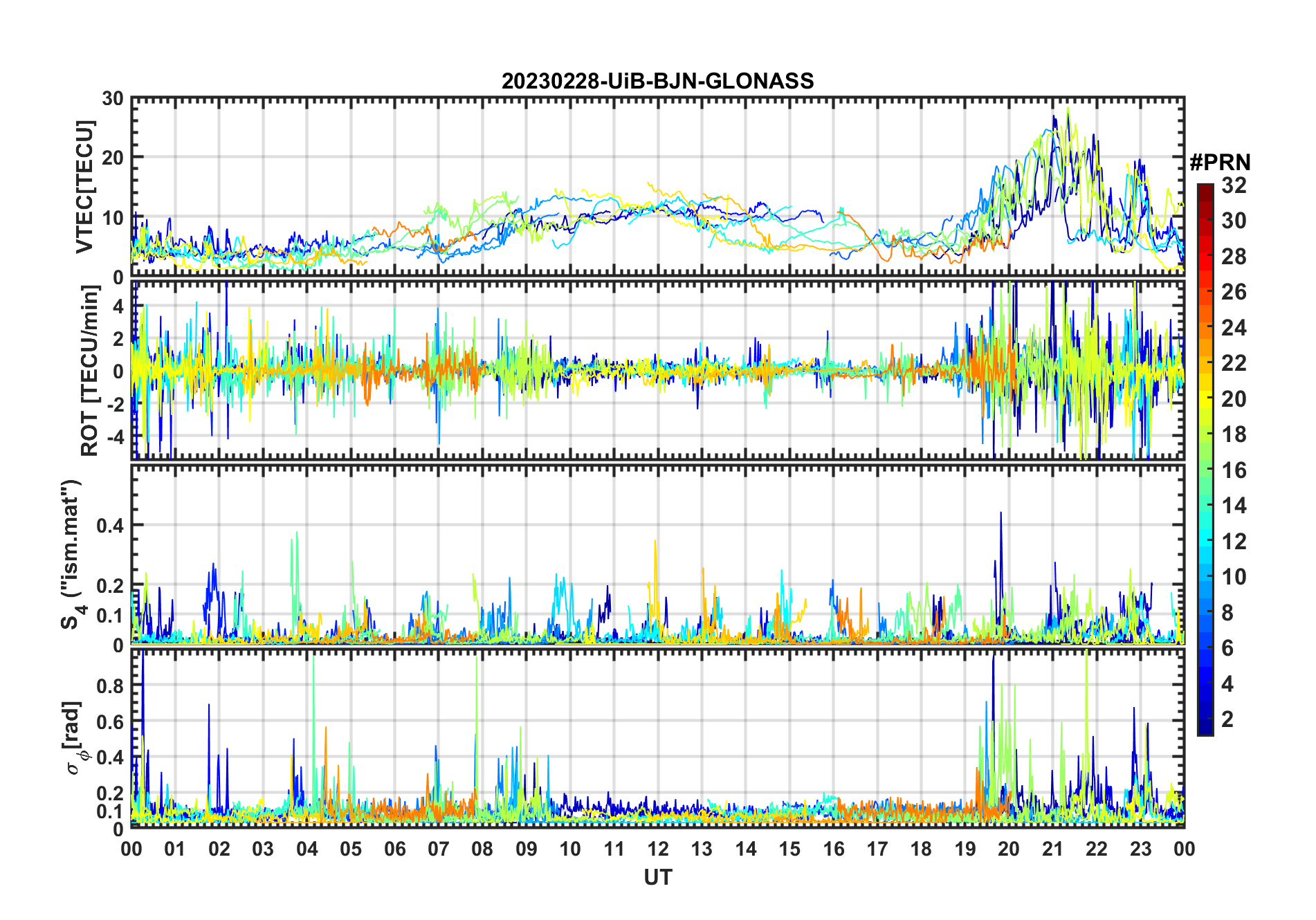
Task: Select the 12 hour tick on the UT axis
Action: pos(658,849)
